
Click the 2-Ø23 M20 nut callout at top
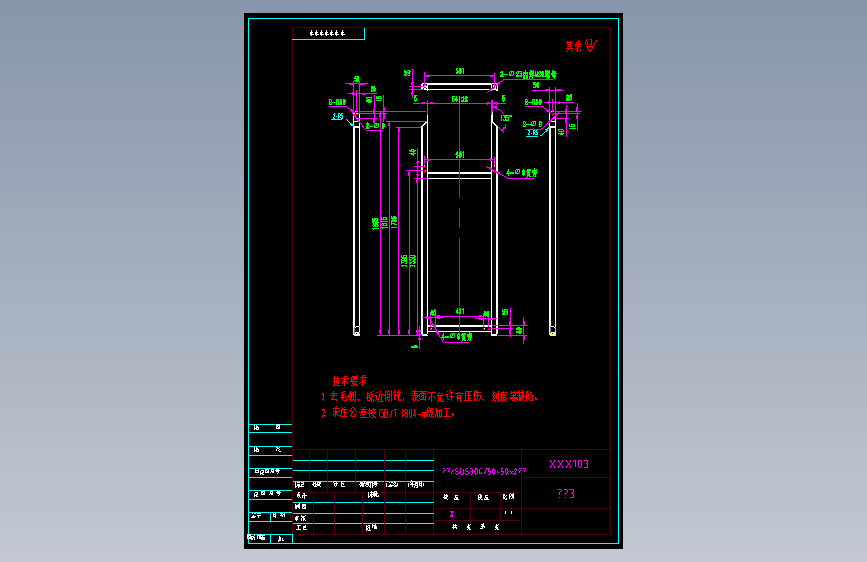click(x=528, y=74)
